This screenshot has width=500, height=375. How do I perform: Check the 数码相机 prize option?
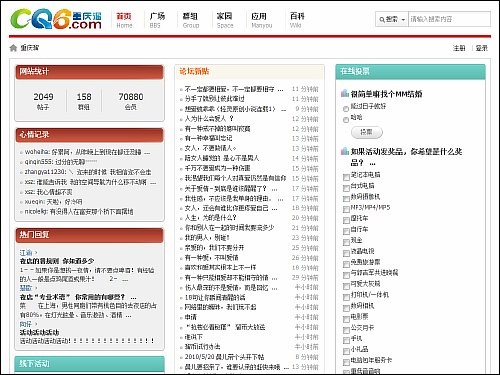[346, 308]
